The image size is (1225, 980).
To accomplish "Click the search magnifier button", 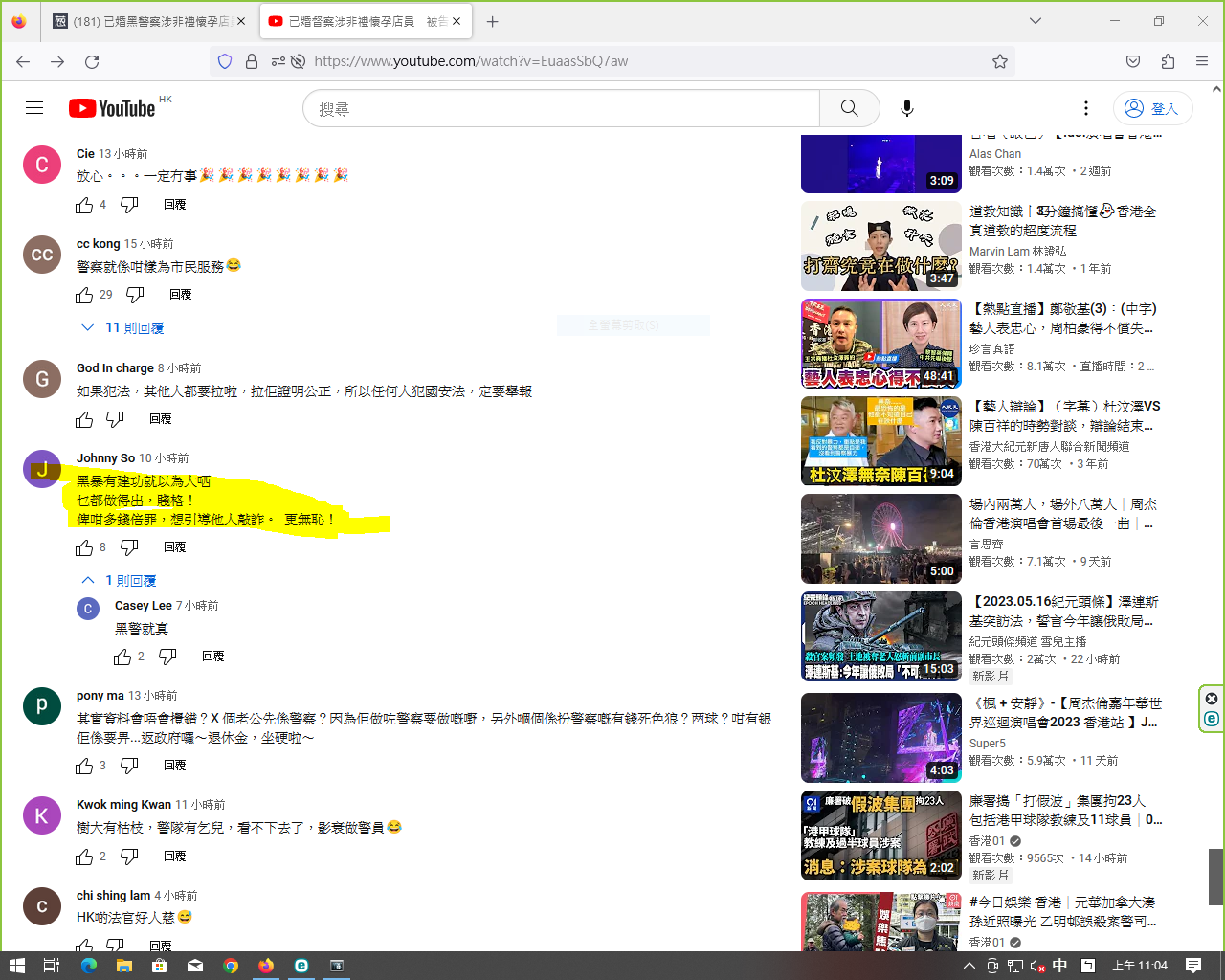I will (x=849, y=108).
